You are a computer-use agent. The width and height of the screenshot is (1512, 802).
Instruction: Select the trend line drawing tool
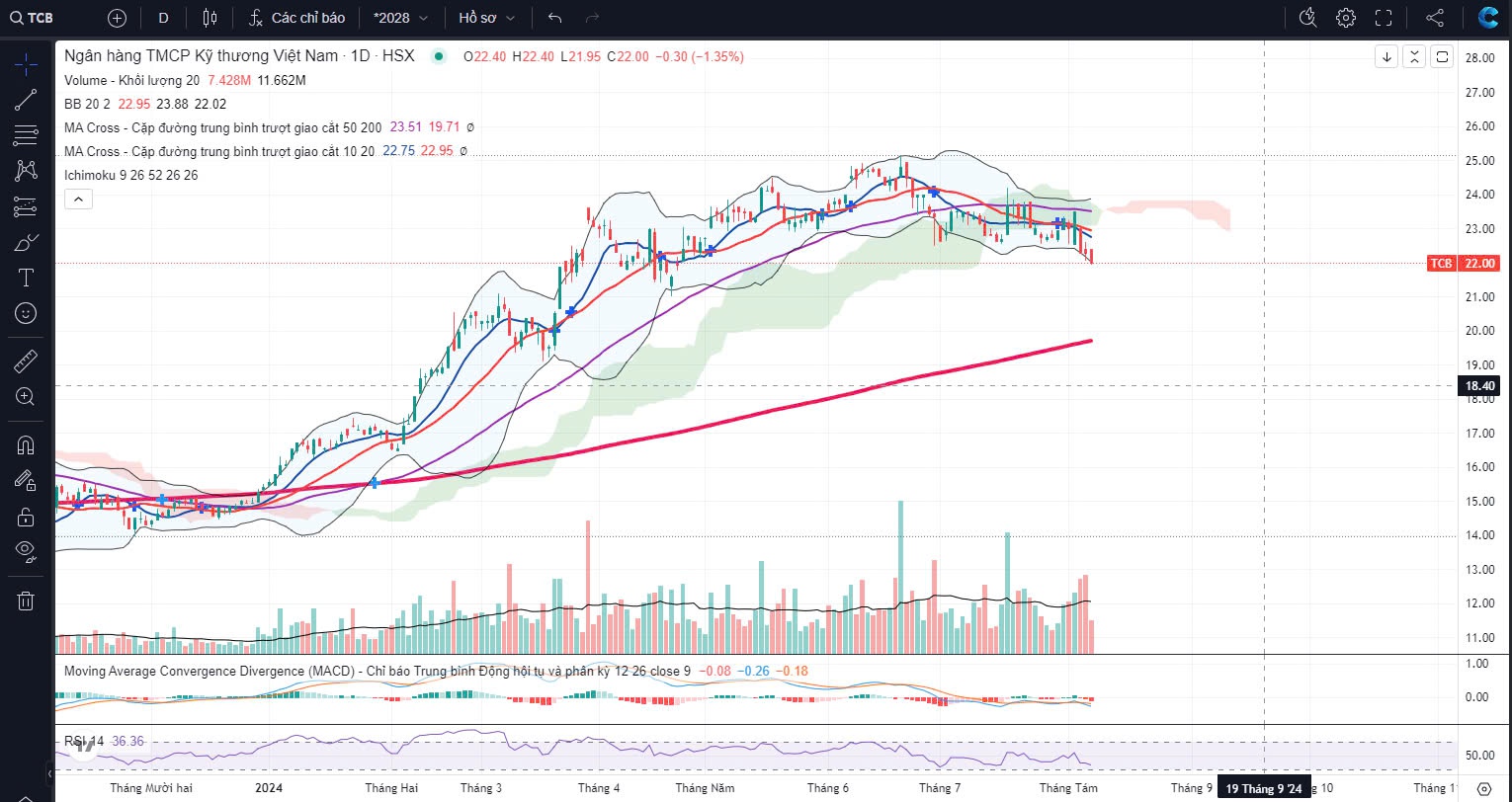(x=26, y=99)
